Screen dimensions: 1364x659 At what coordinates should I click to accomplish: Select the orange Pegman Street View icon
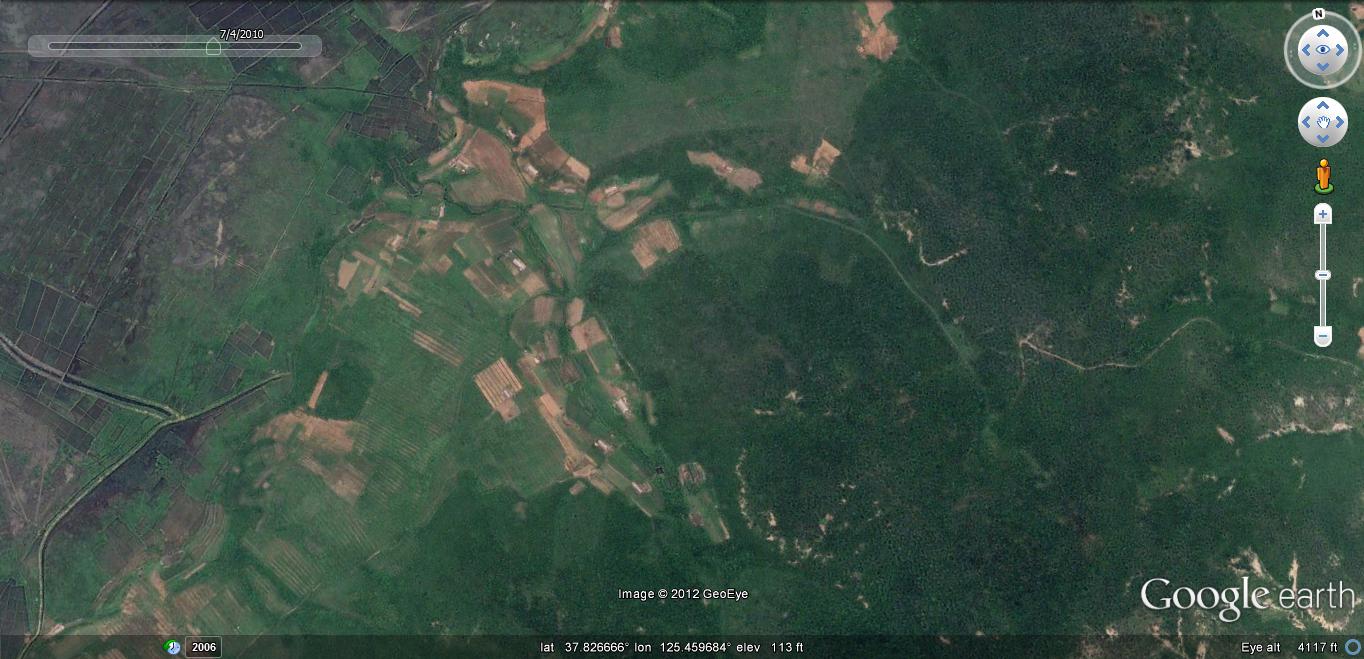(x=1323, y=175)
